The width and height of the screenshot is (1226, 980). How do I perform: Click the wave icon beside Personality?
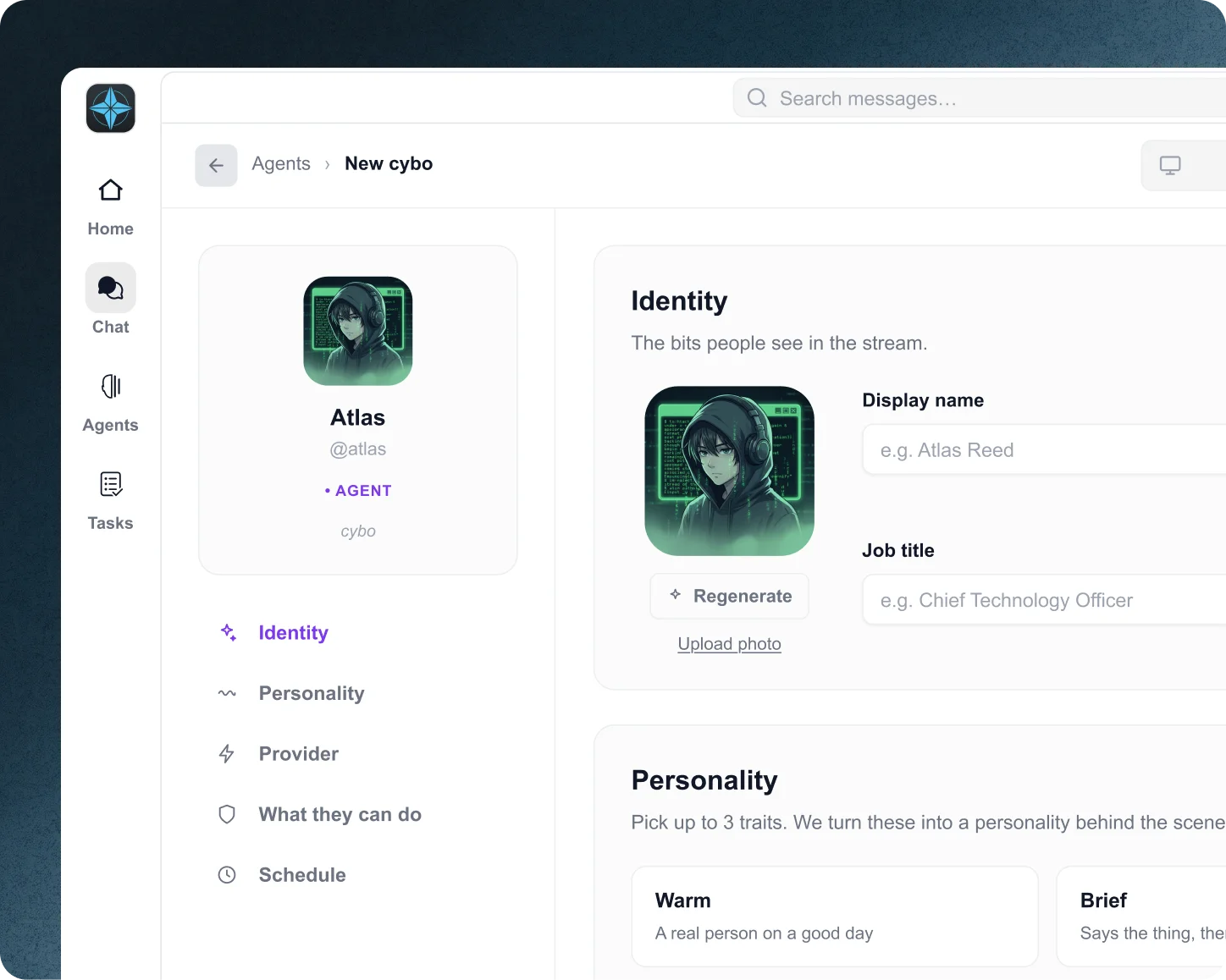click(227, 693)
